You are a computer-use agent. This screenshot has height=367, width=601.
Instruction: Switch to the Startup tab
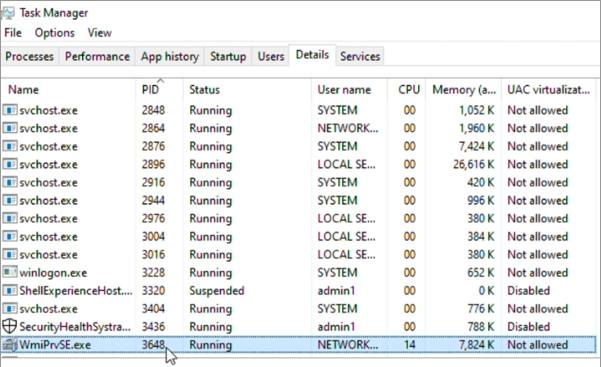click(228, 56)
